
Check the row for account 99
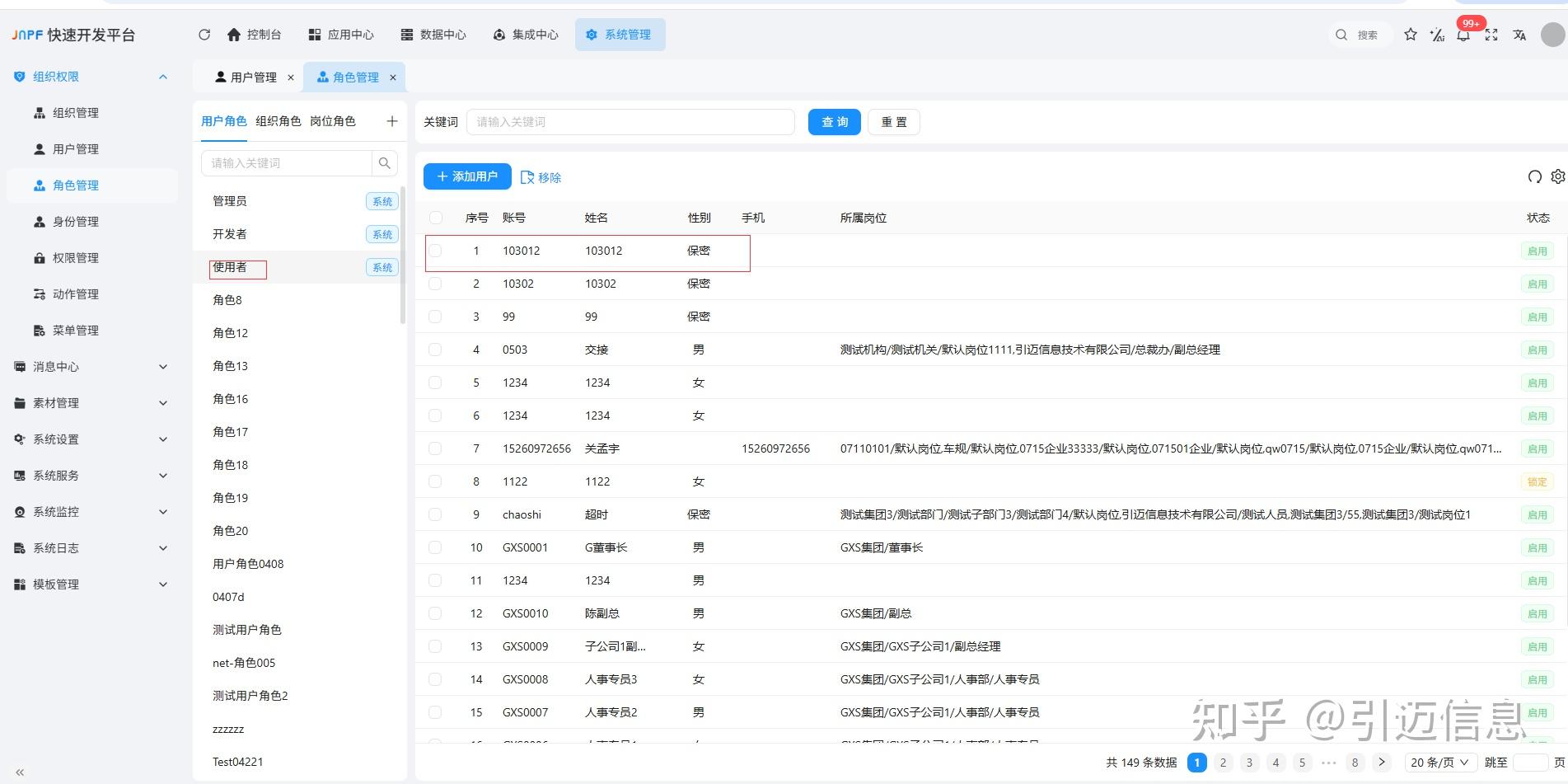point(436,317)
